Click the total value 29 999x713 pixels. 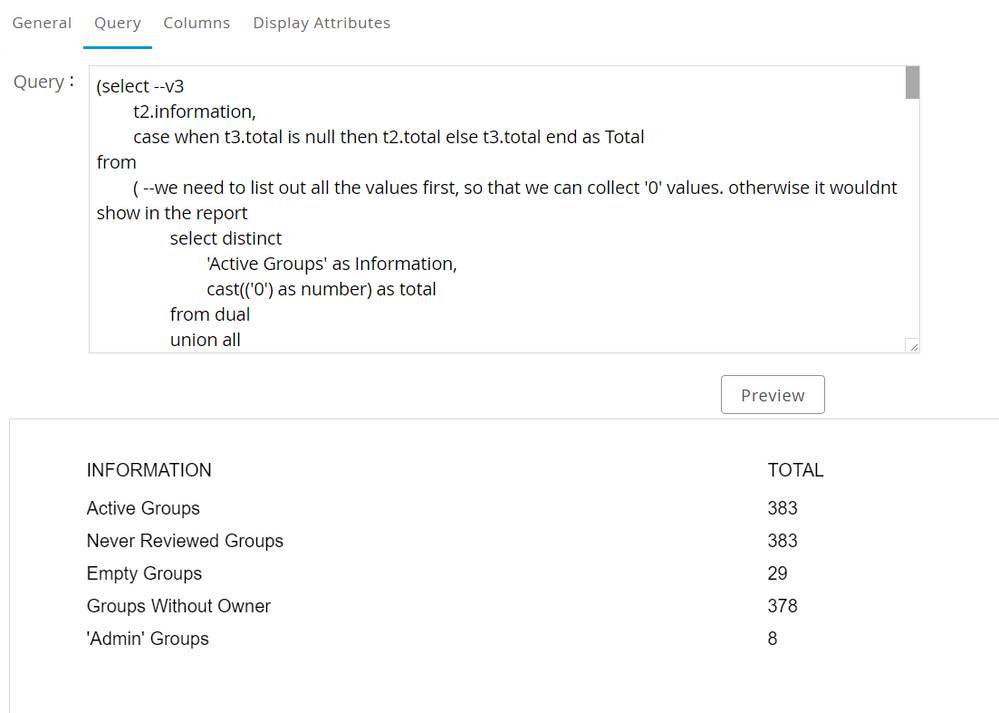pyautogui.click(x=777, y=573)
